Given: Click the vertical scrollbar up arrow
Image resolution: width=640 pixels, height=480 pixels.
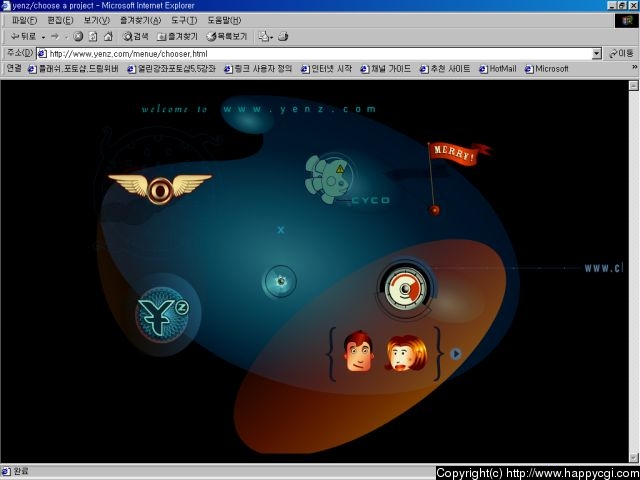Looking at the screenshot, I should pos(633,85).
